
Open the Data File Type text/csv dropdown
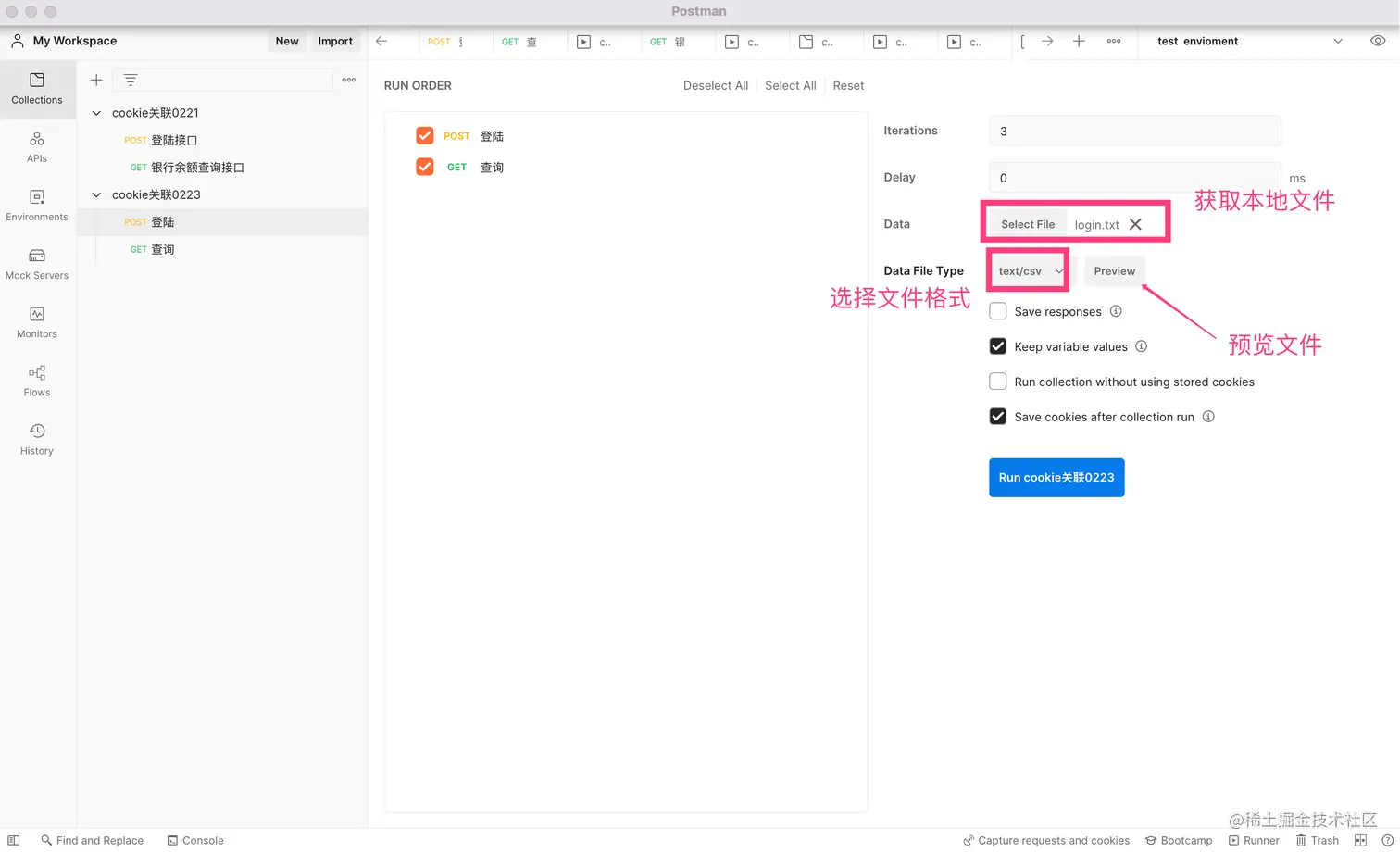[x=1030, y=271]
